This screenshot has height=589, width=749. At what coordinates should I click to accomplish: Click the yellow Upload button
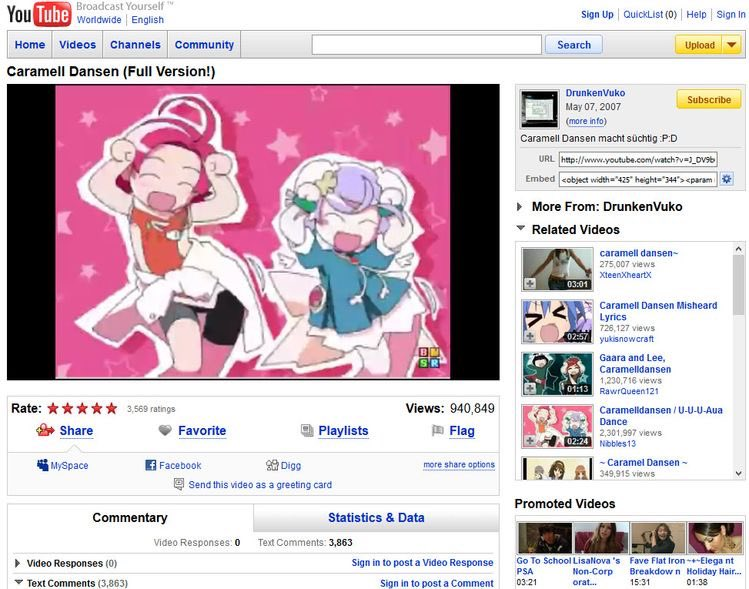699,45
